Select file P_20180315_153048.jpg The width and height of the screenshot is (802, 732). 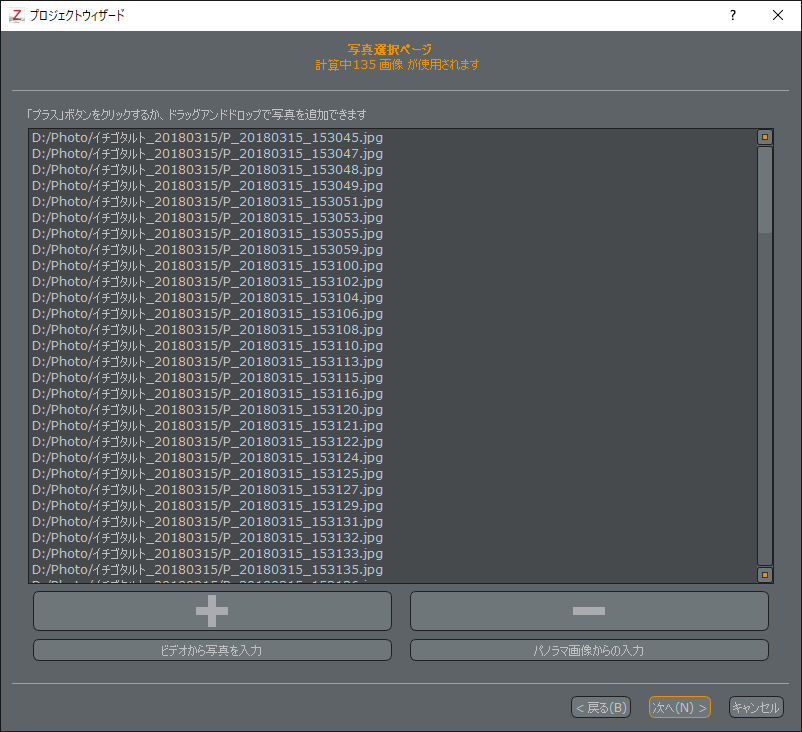(393, 169)
